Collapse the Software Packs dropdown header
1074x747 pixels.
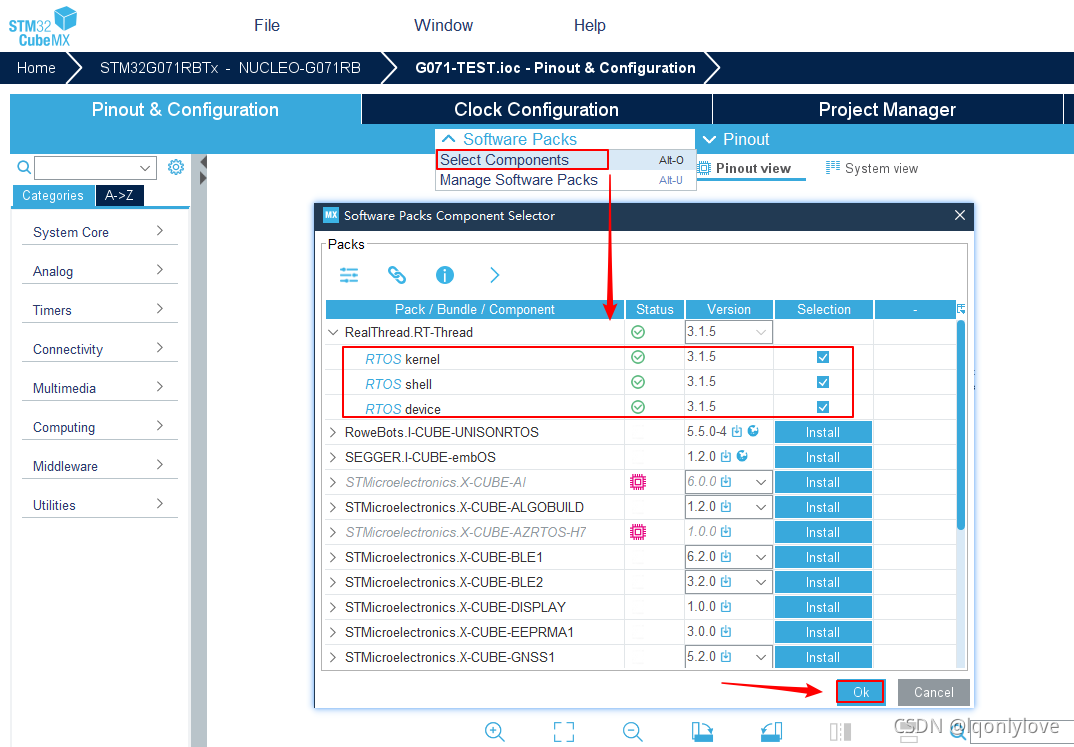pos(565,139)
